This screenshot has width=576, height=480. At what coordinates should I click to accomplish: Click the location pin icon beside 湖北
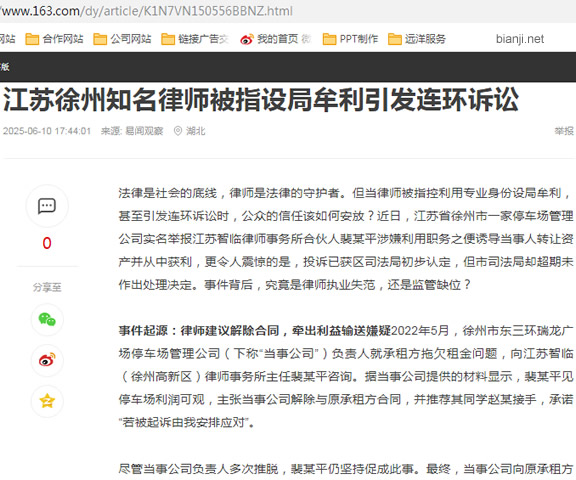point(177,131)
